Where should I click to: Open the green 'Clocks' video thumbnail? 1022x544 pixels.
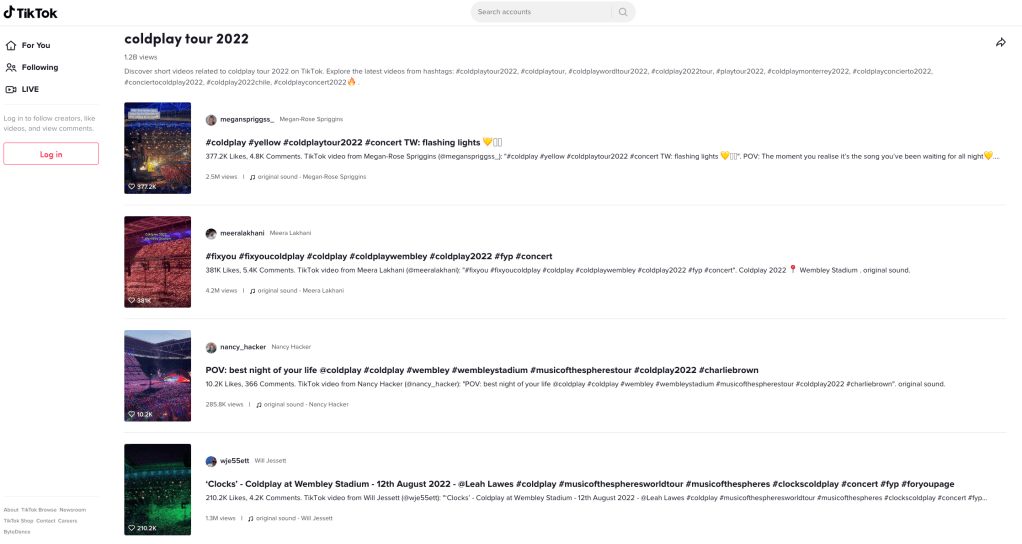157,489
